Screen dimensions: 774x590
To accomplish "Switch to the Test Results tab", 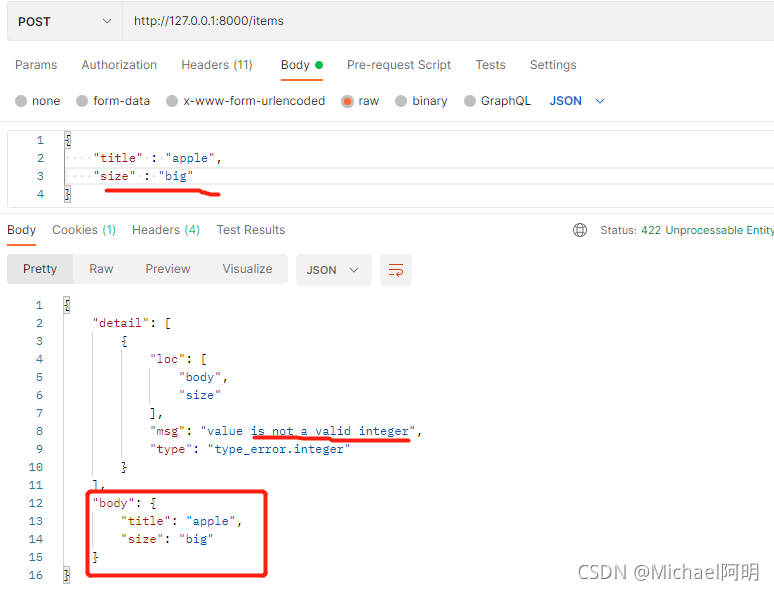I will click(x=251, y=230).
